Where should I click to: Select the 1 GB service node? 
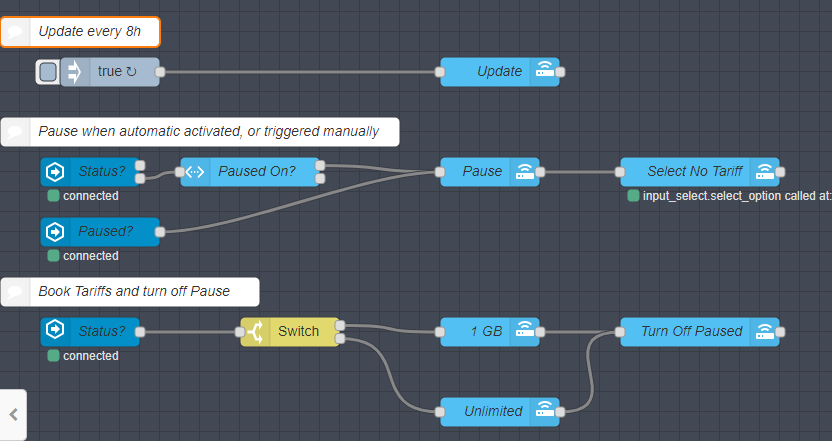(490, 332)
